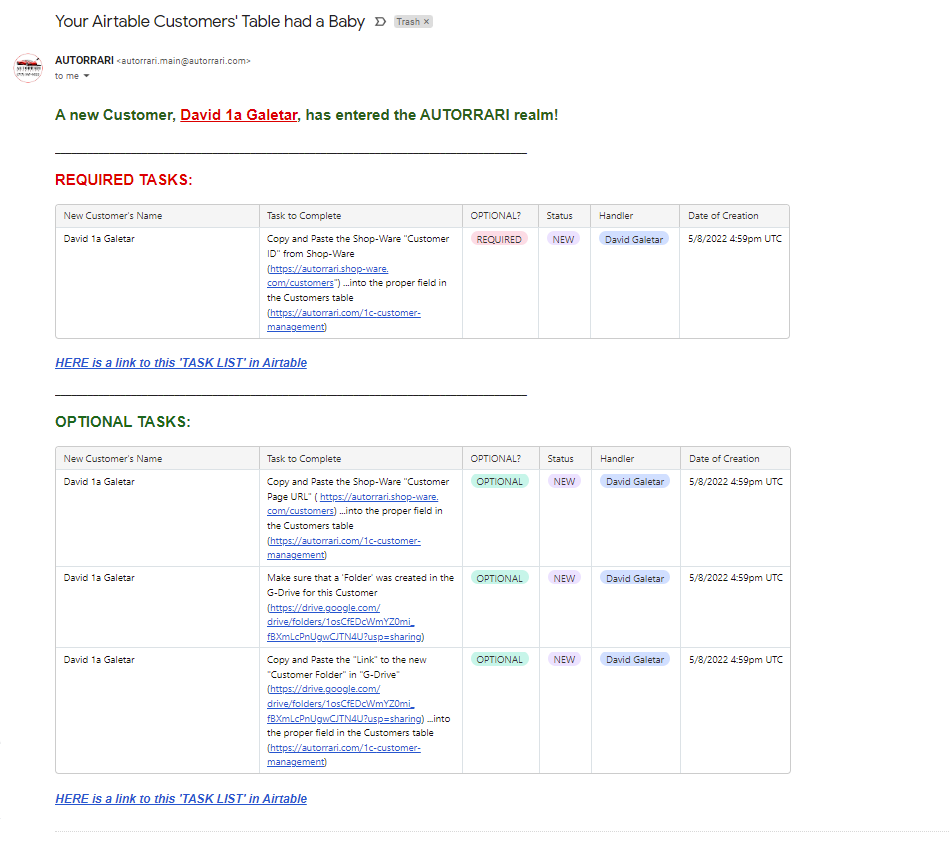949x844 pixels.
Task: Click the OPTIONAL TASKS: heading
Action: pyautogui.click(x=123, y=422)
